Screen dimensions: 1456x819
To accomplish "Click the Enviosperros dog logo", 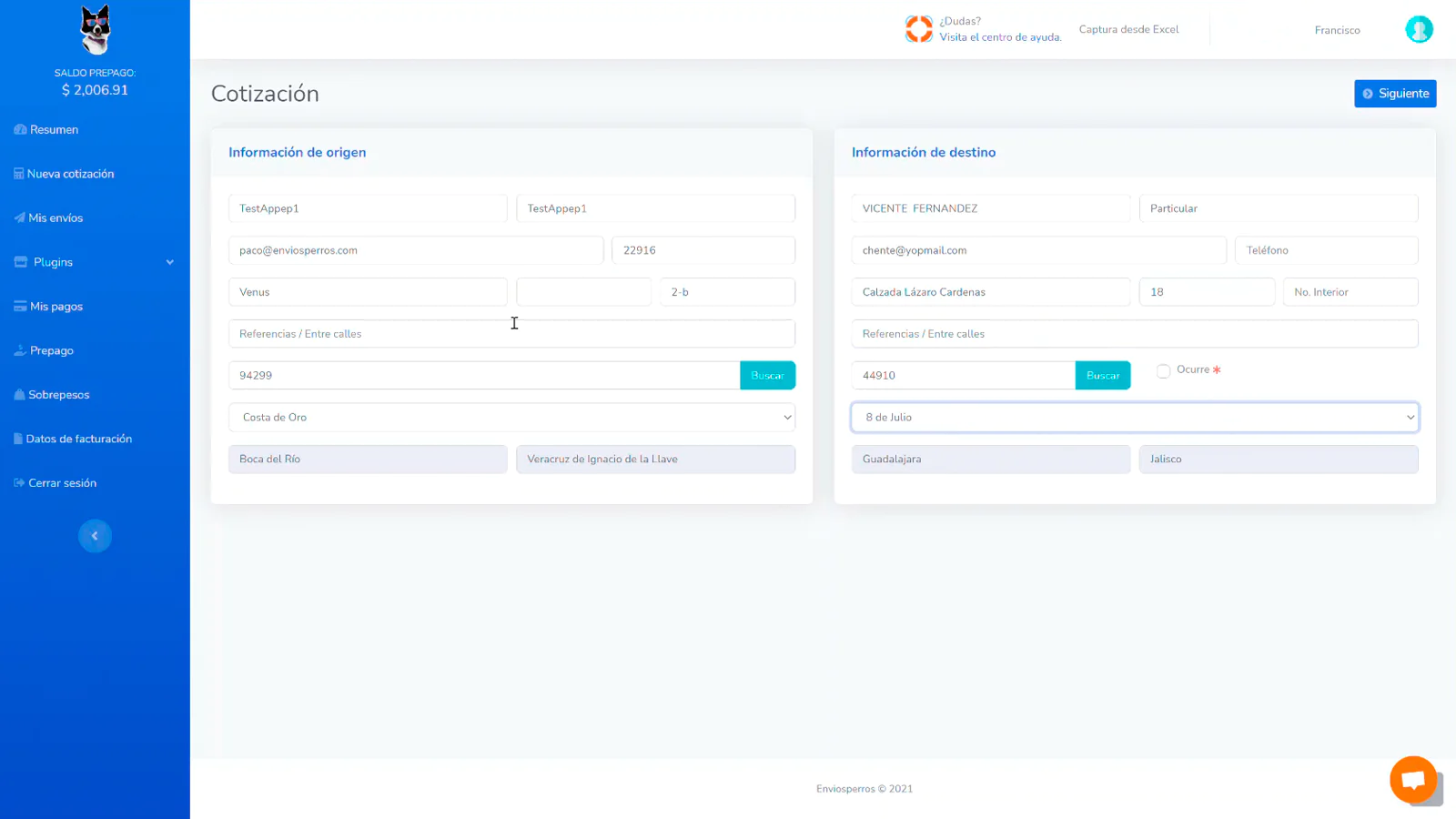I will tap(95, 30).
